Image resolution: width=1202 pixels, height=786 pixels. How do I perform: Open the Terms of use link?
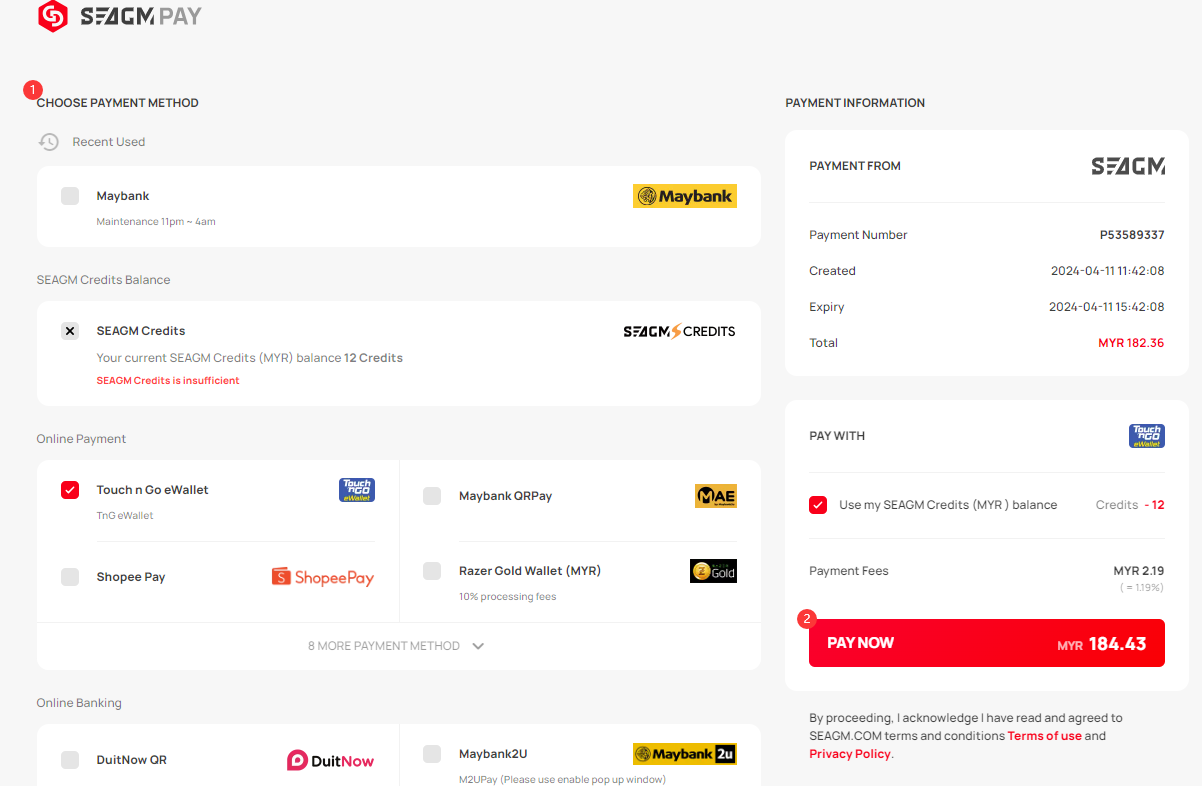coord(1045,736)
